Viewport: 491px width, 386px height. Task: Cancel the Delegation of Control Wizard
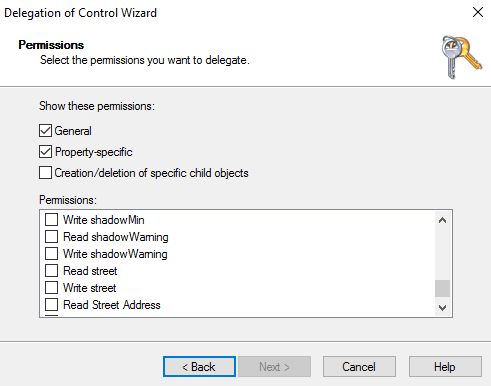(359, 367)
